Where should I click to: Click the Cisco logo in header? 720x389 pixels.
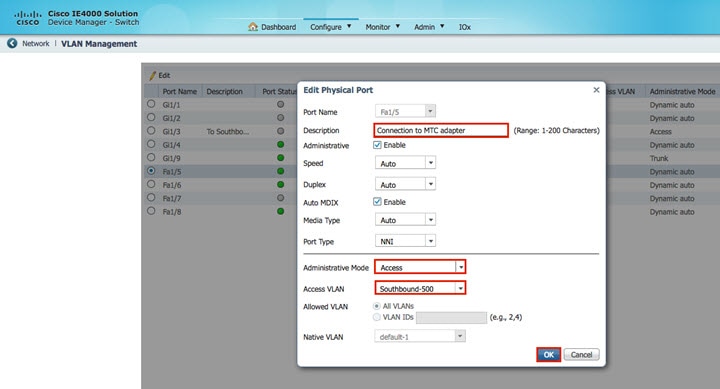click(x=28, y=18)
